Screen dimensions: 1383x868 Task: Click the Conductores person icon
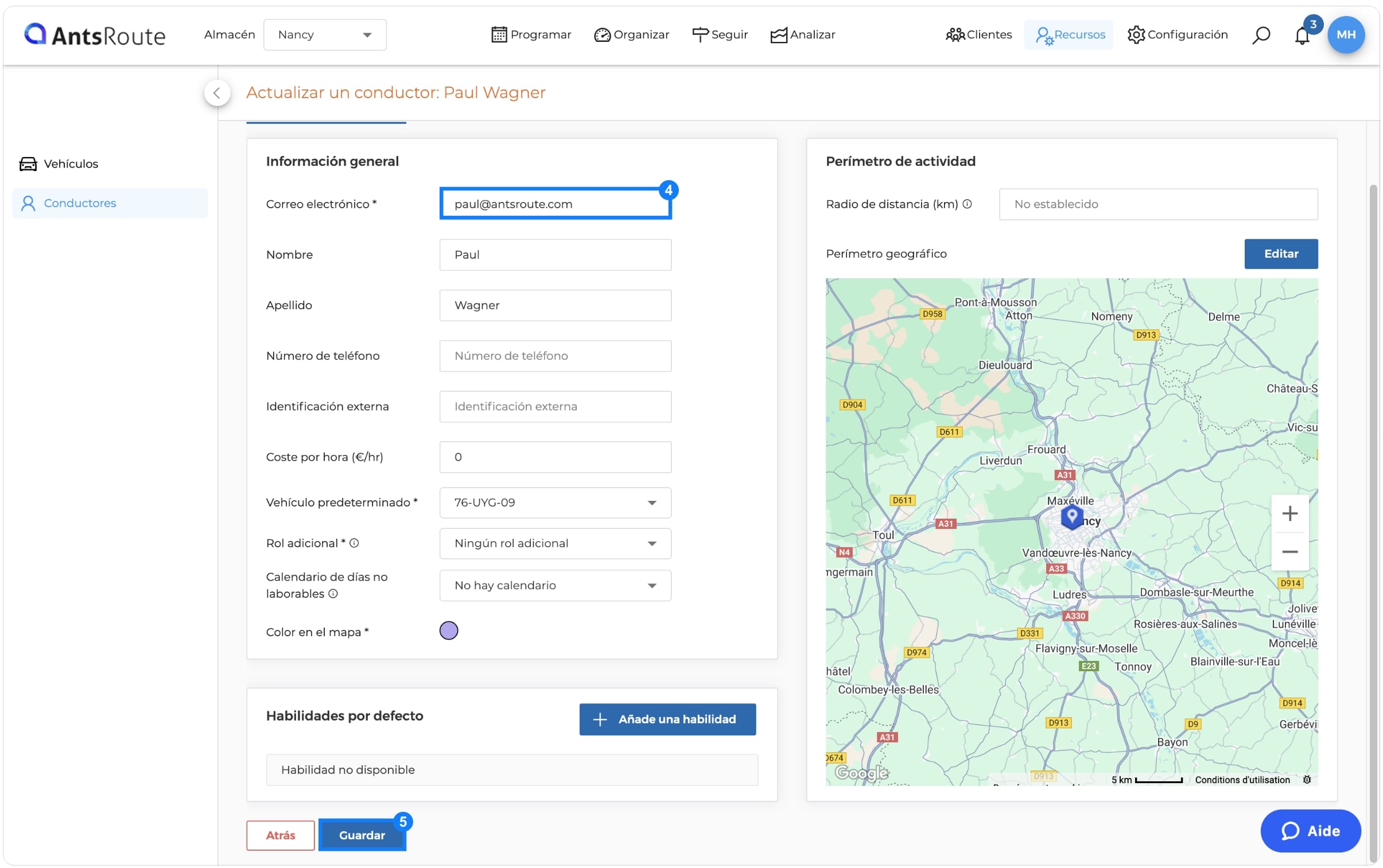click(x=28, y=203)
